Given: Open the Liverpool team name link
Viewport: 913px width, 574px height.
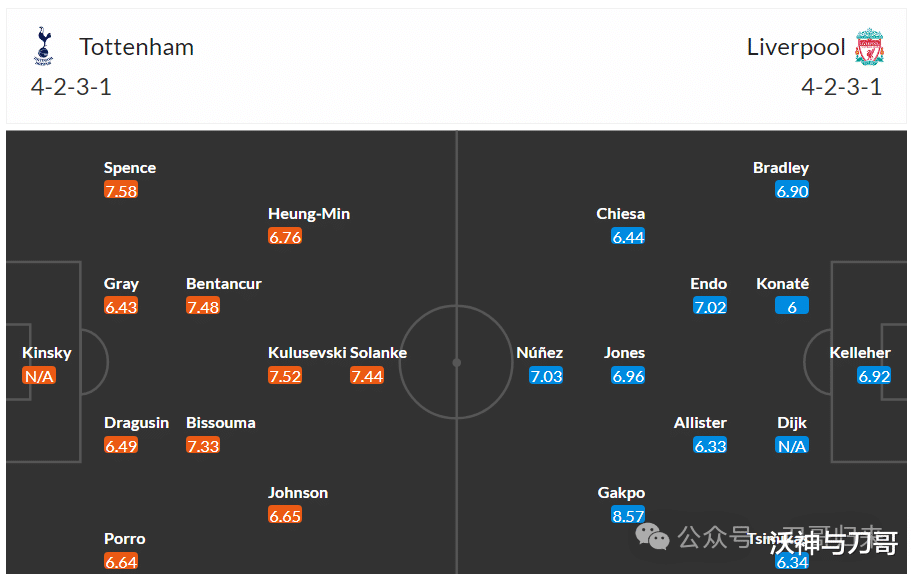Looking at the screenshot, I should click(795, 47).
